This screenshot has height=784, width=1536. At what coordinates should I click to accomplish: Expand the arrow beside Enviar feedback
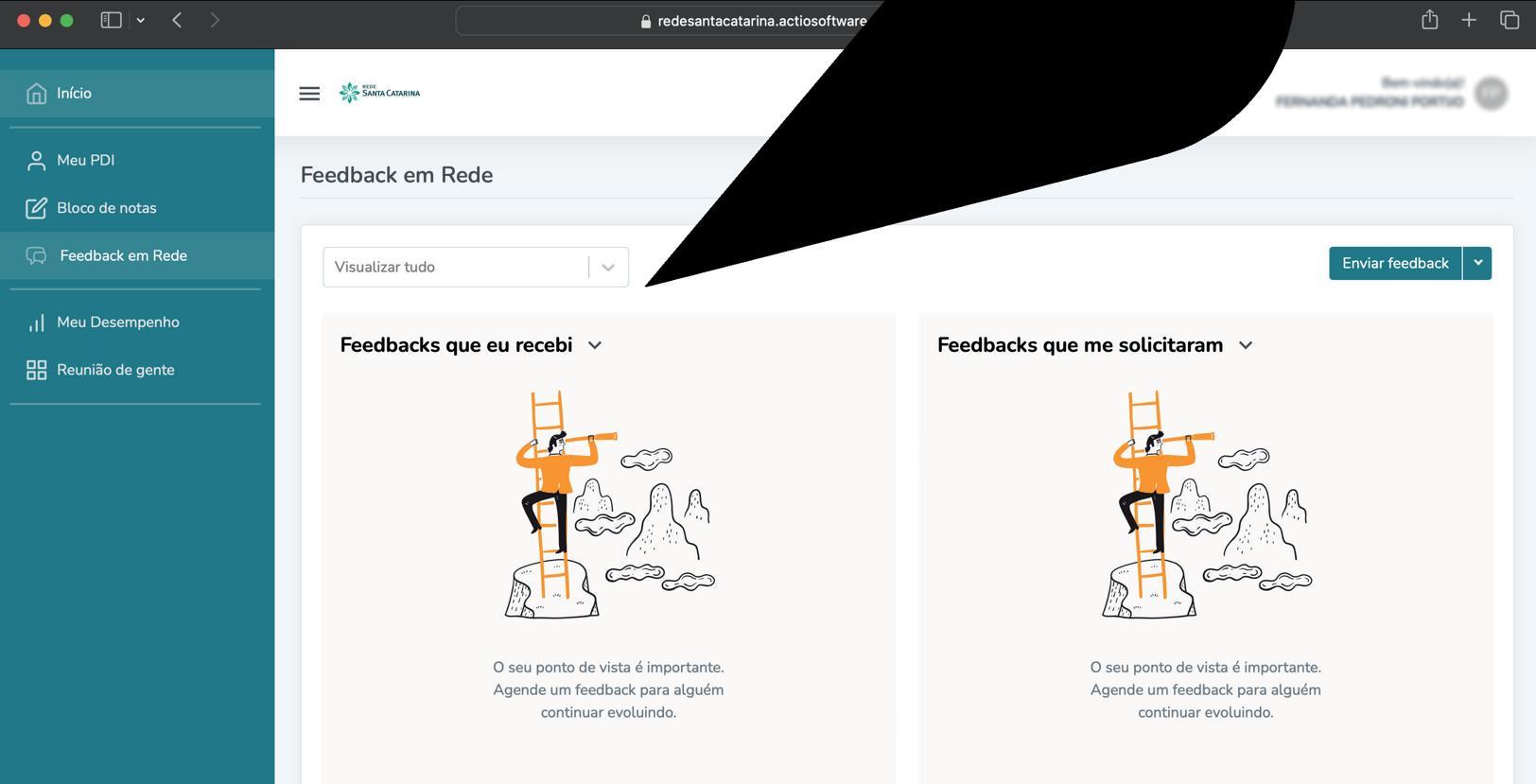pyautogui.click(x=1477, y=263)
